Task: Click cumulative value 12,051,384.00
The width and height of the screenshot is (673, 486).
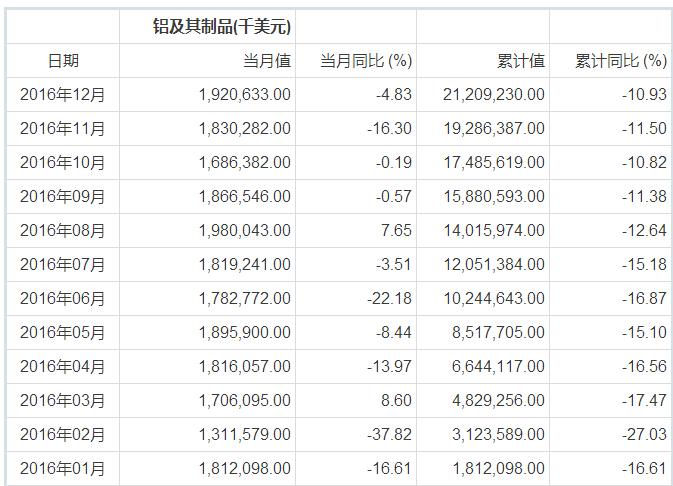Action: coord(494,264)
